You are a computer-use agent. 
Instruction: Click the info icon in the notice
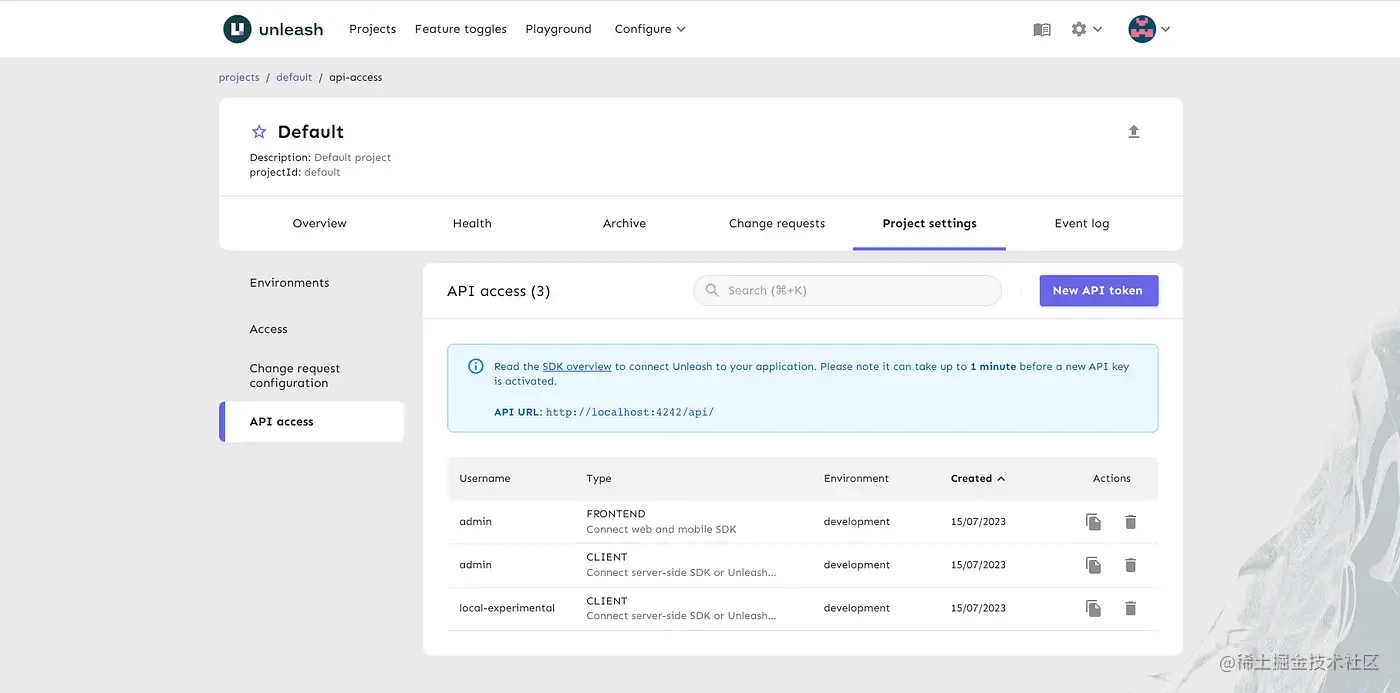pos(476,366)
